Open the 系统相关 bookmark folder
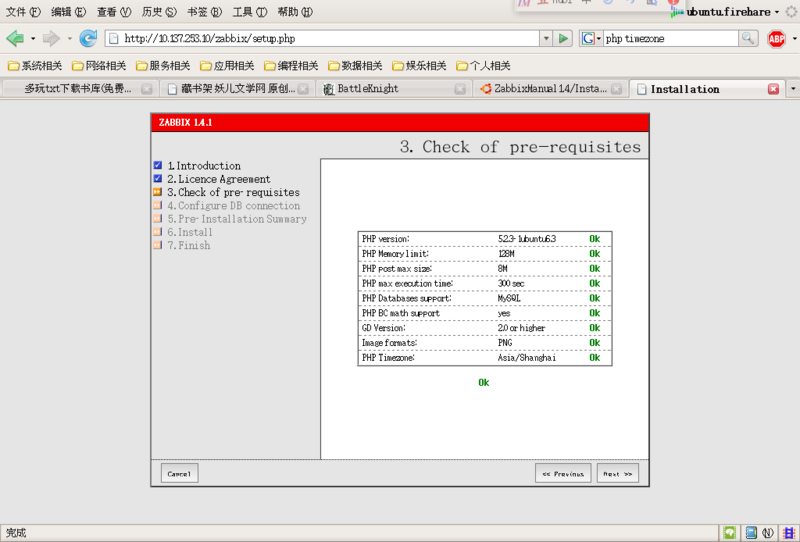This screenshot has width=800, height=542. (35, 66)
